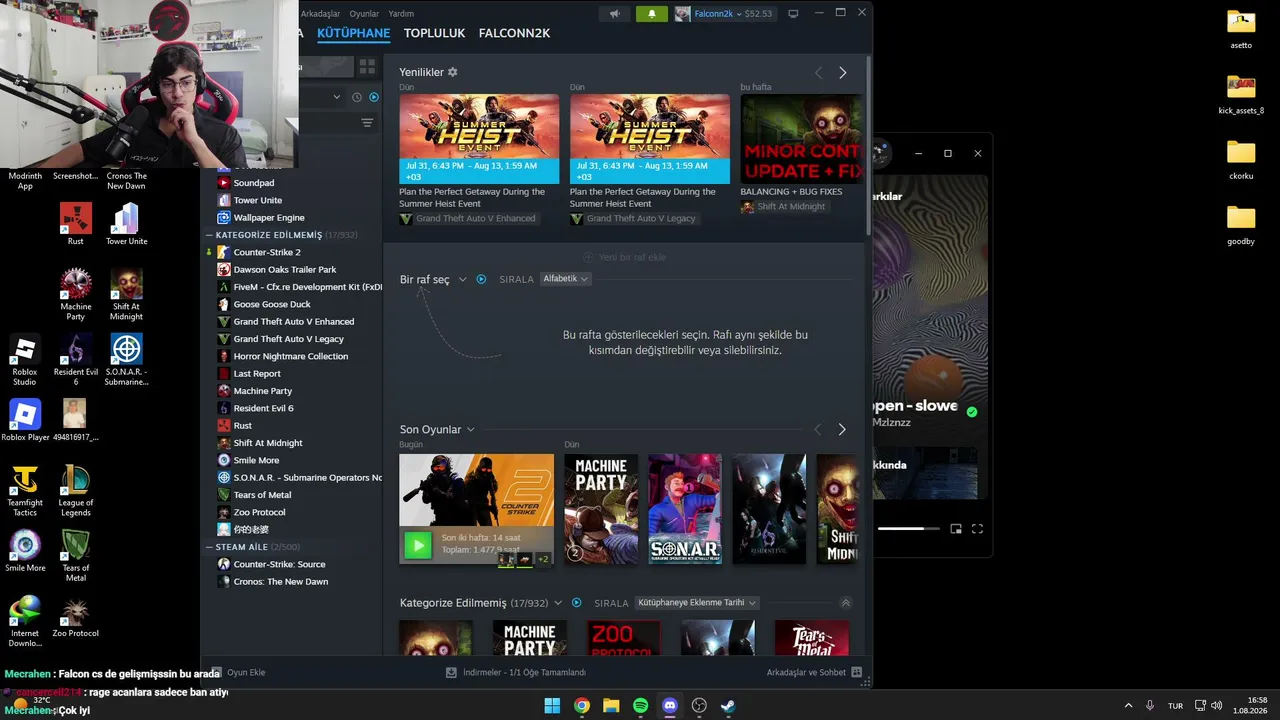The height and width of the screenshot is (720, 1280).
Task: Toggle play filter on Bir raf seç shelf
Action: tap(481, 279)
